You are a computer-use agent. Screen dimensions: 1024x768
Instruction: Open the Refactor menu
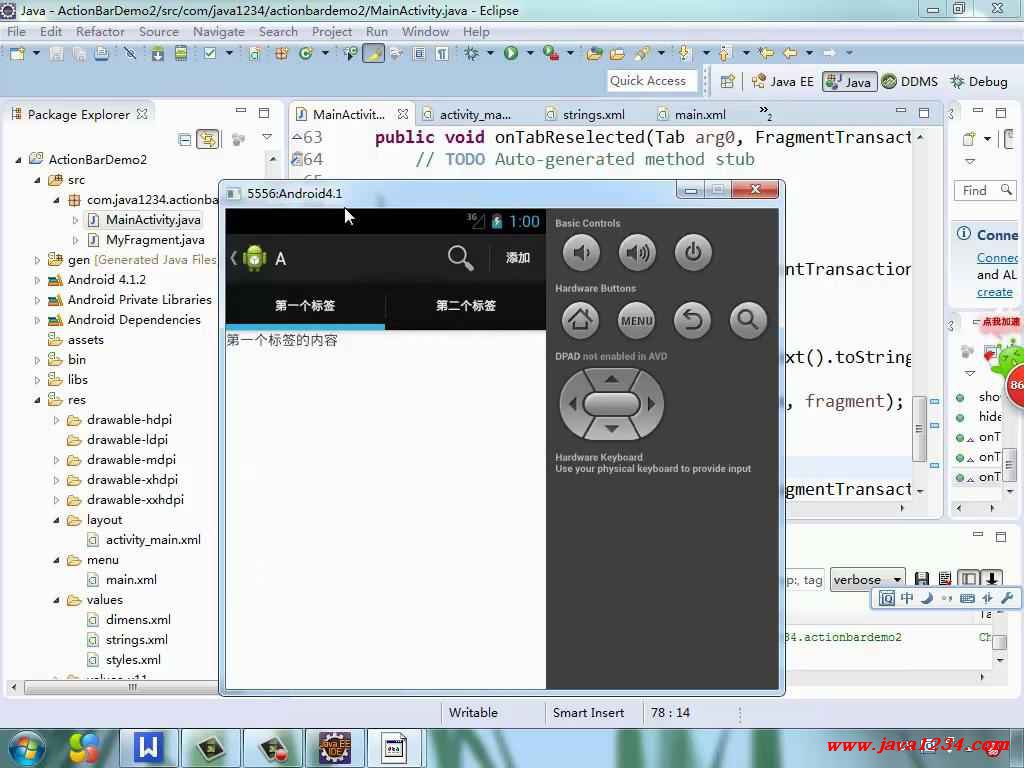(x=100, y=31)
